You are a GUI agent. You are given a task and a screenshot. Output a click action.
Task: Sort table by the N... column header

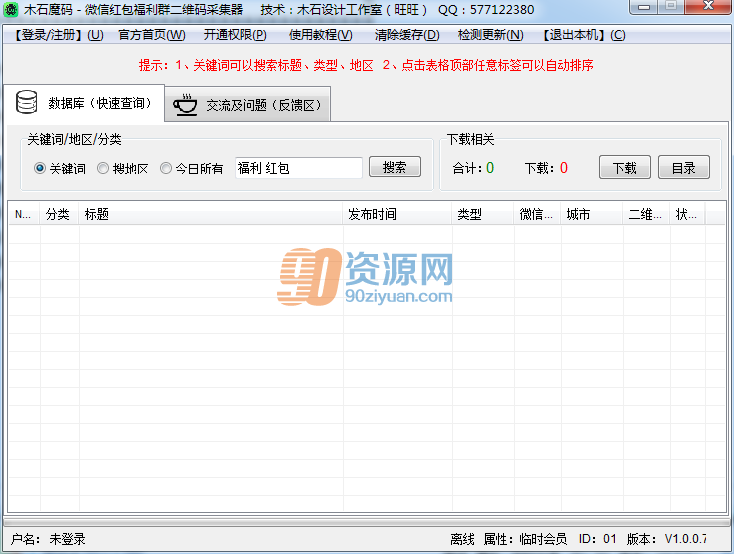tap(24, 214)
